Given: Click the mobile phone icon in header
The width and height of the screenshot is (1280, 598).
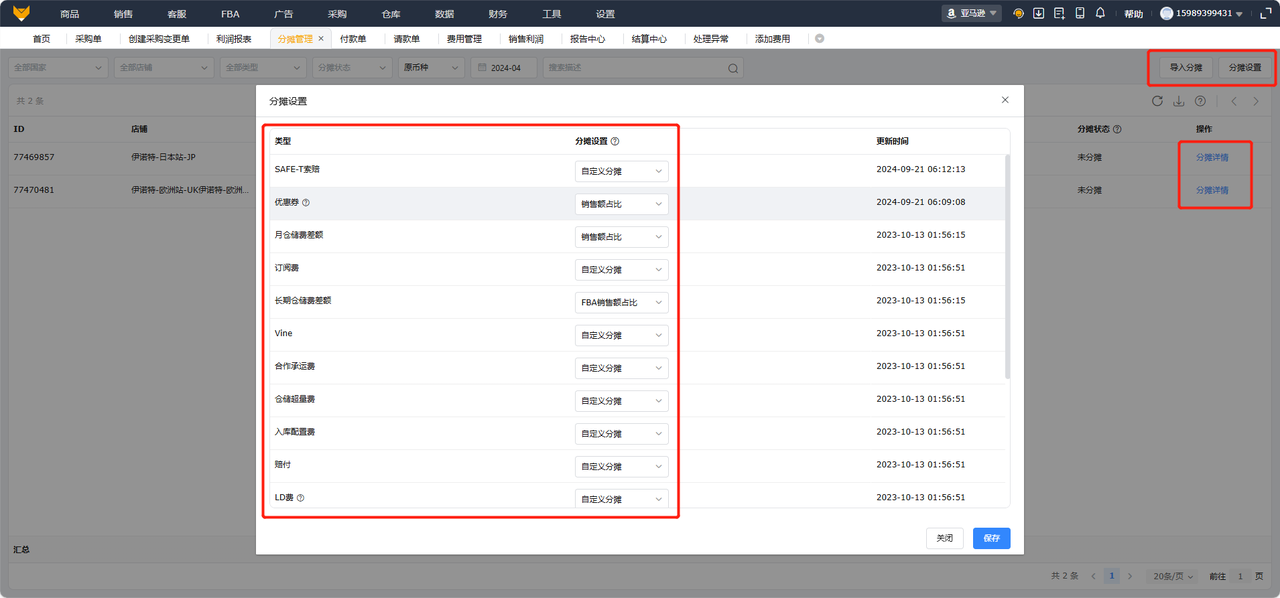Looking at the screenshot, I should [1080, 14].
